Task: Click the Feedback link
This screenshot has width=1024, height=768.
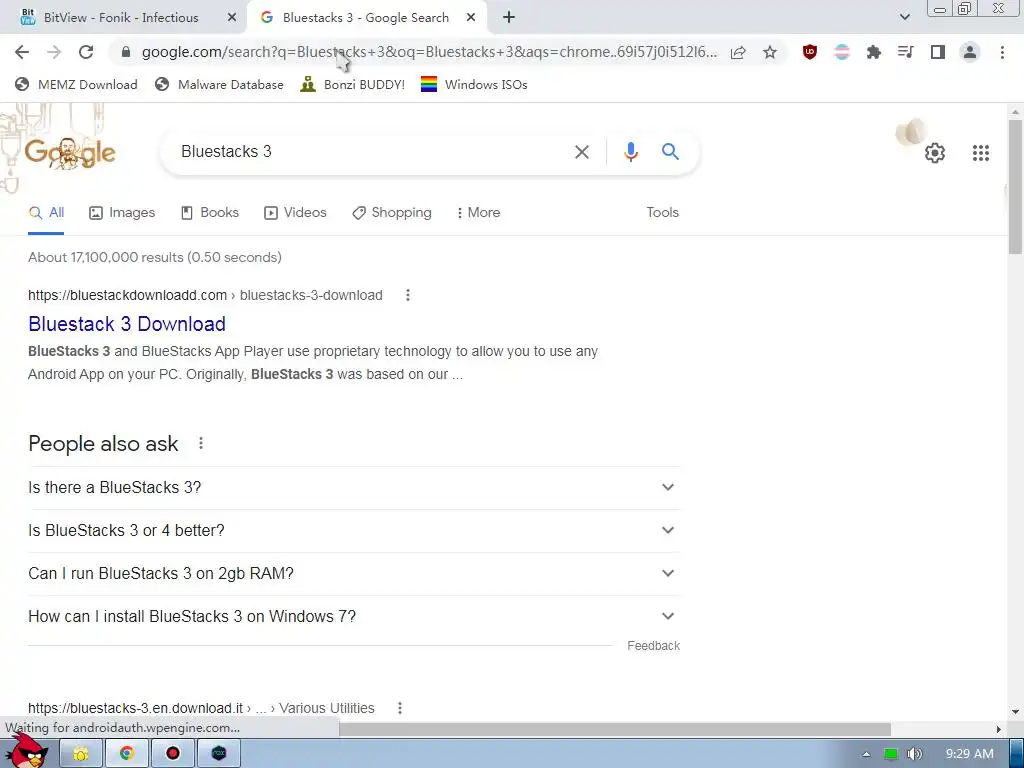Action: pos(653,646)
